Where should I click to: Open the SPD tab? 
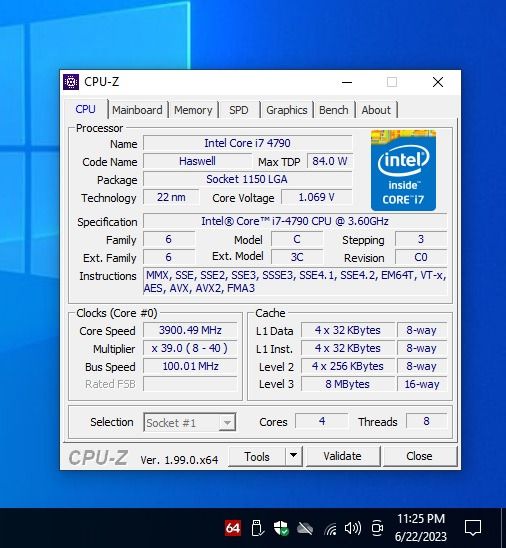239,110
